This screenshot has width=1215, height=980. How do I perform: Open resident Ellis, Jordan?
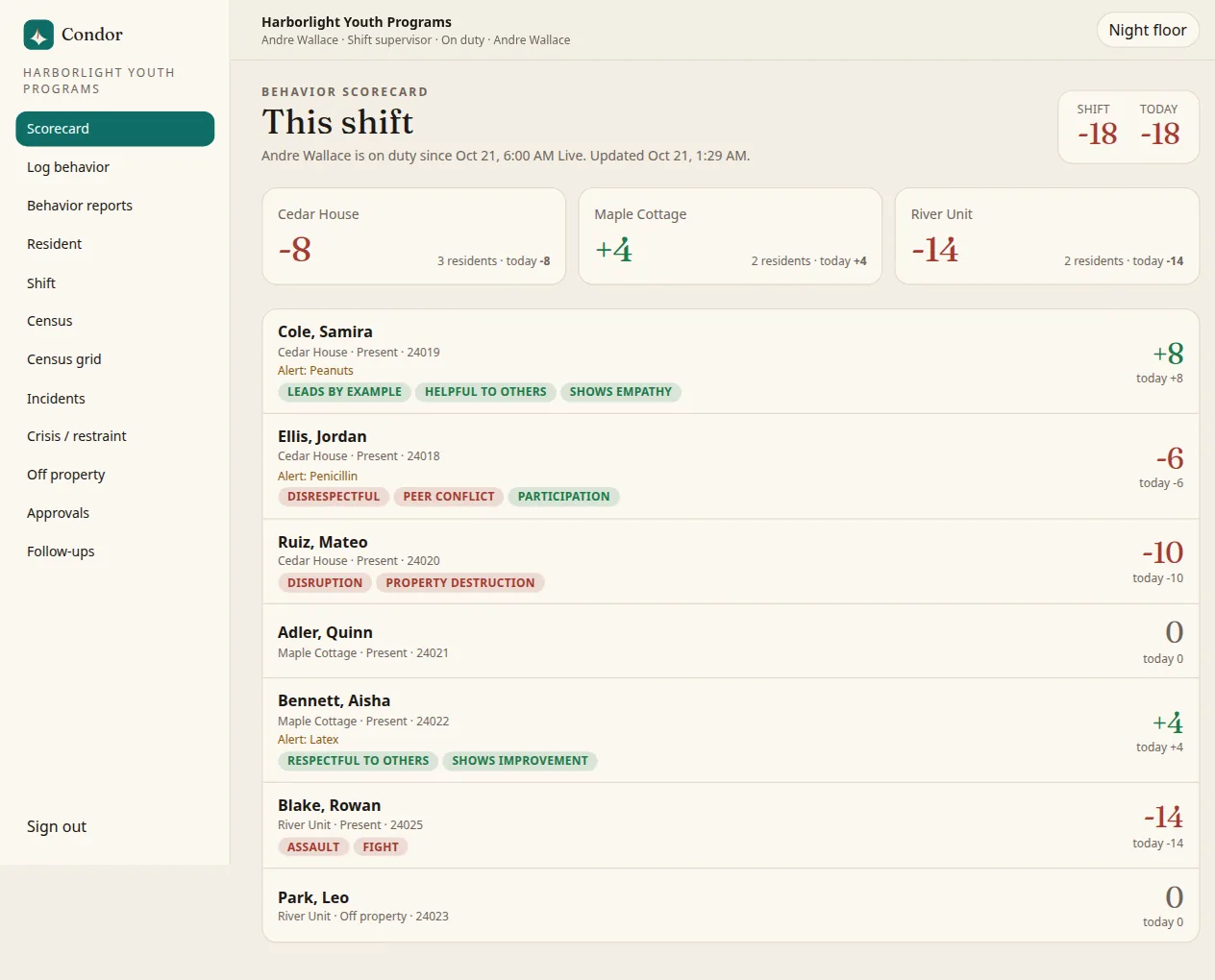(x=731, y=466)
